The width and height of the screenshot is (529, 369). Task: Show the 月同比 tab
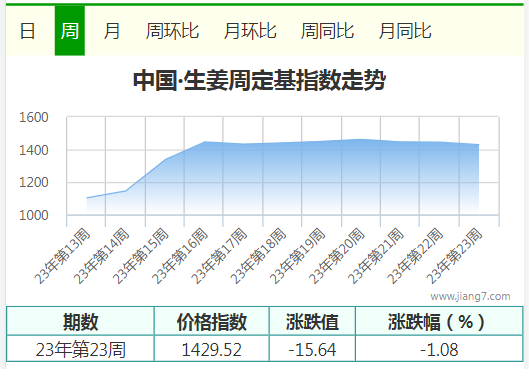pos(405,31)
